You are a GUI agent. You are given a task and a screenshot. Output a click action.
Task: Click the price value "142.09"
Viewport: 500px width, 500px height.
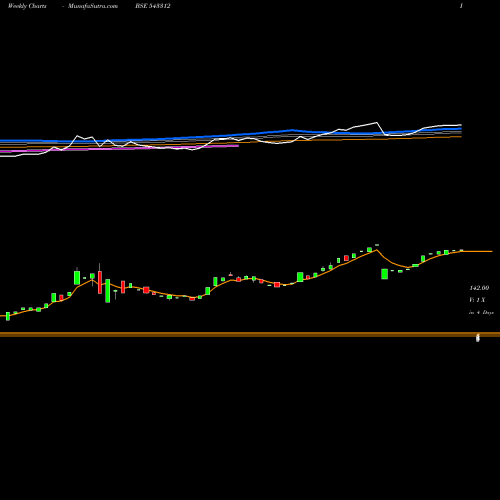pyautogui.click(x=479, y=288)
